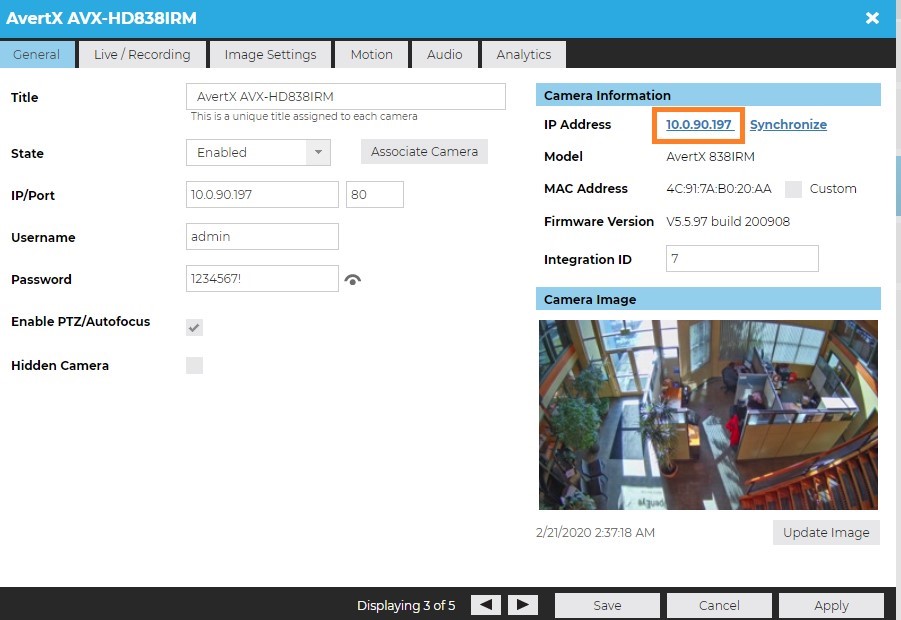Click the Synchronize link
901x620 pixels.
click(x=788, y=125)
